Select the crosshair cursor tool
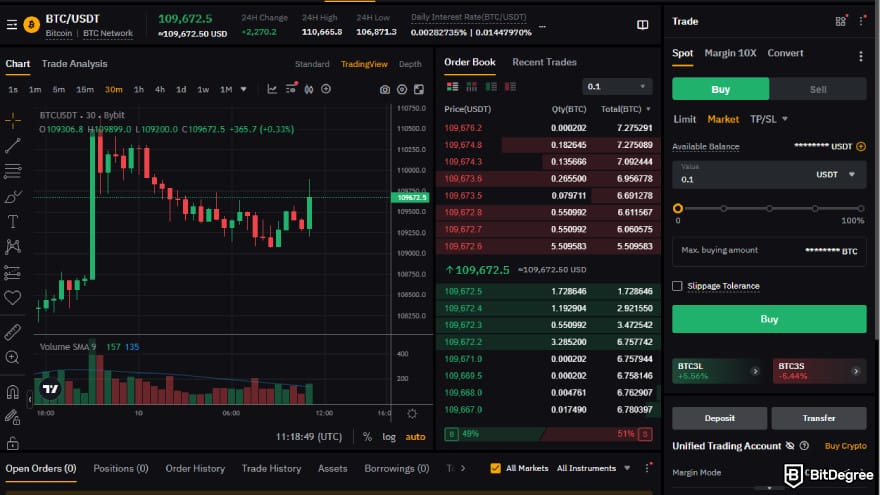 tap(12, 120)
